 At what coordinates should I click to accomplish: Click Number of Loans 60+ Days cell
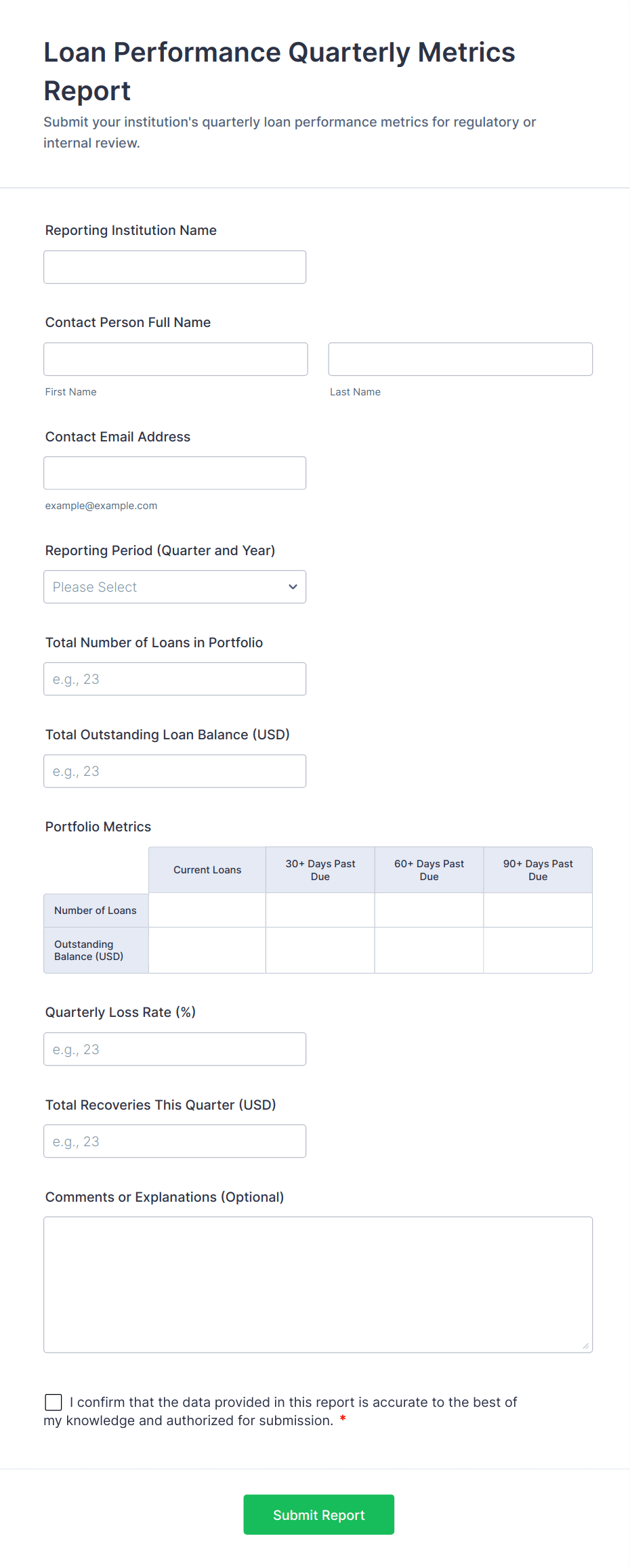[429, 911]
